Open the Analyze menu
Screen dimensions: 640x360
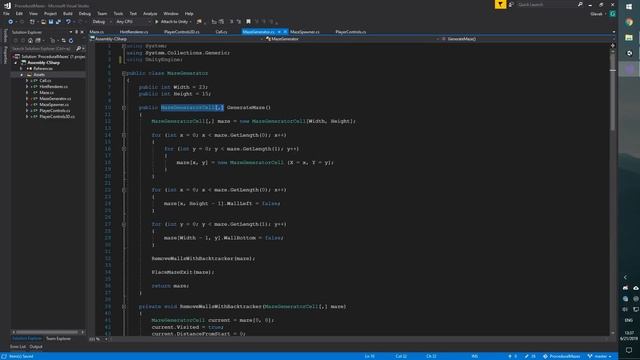pyautogui.click(x=150, y=13)
